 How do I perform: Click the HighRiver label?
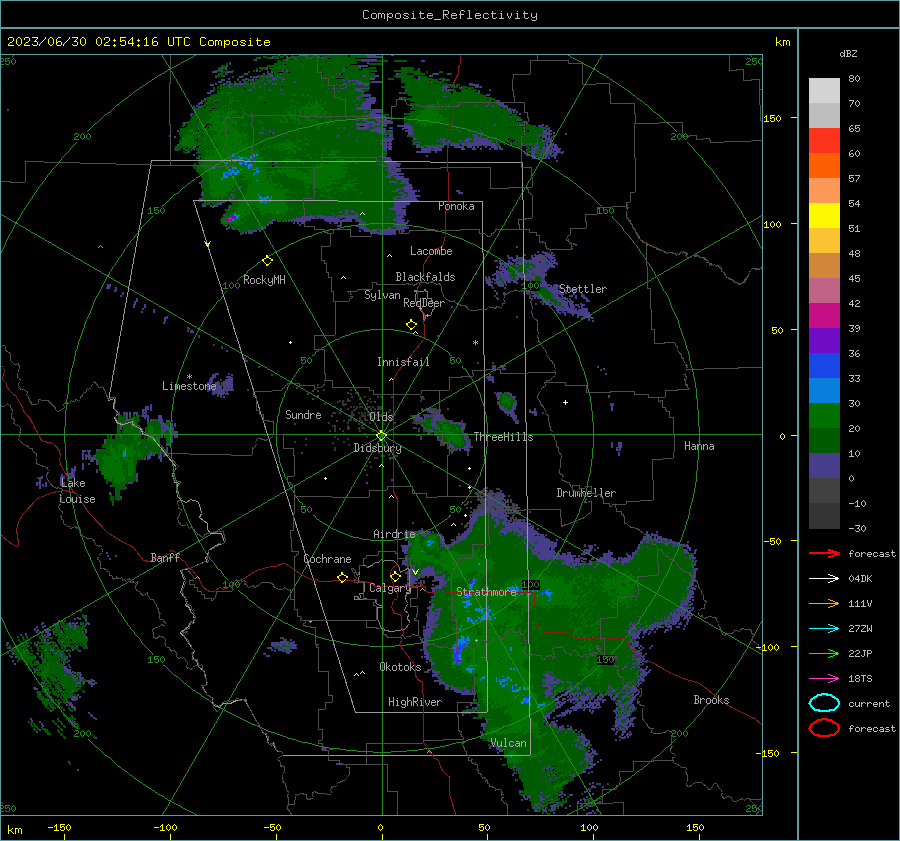[x=415, y=702]
